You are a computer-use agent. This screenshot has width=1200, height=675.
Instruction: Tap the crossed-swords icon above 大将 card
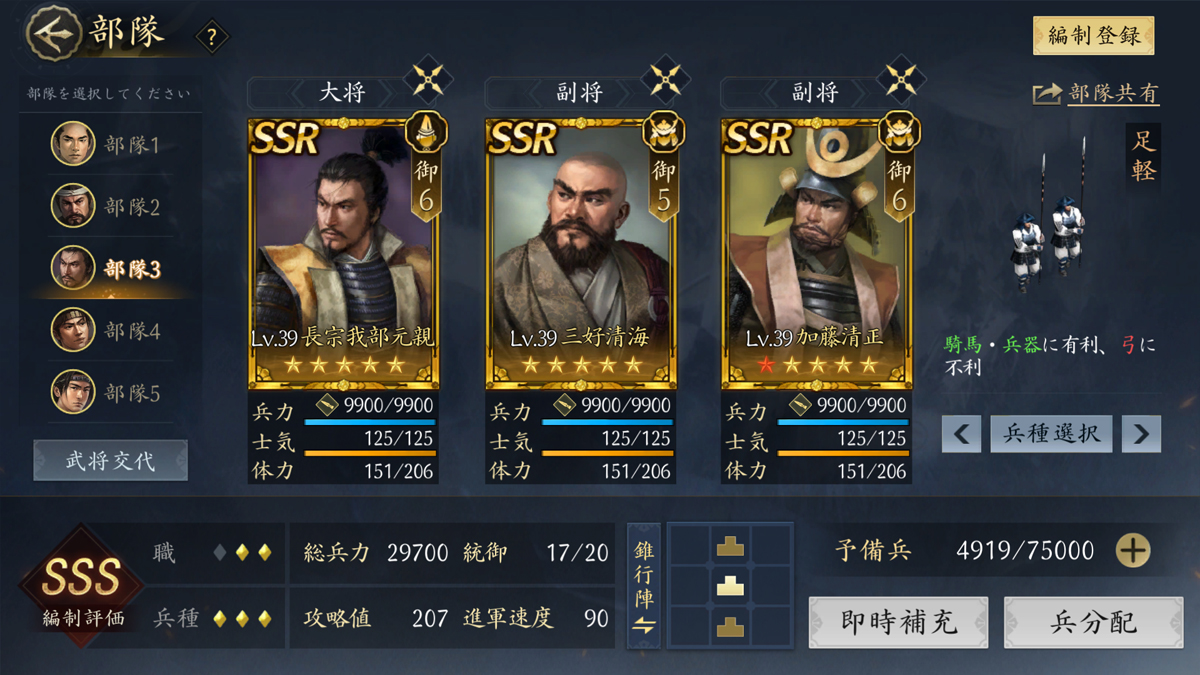(428, 78)
